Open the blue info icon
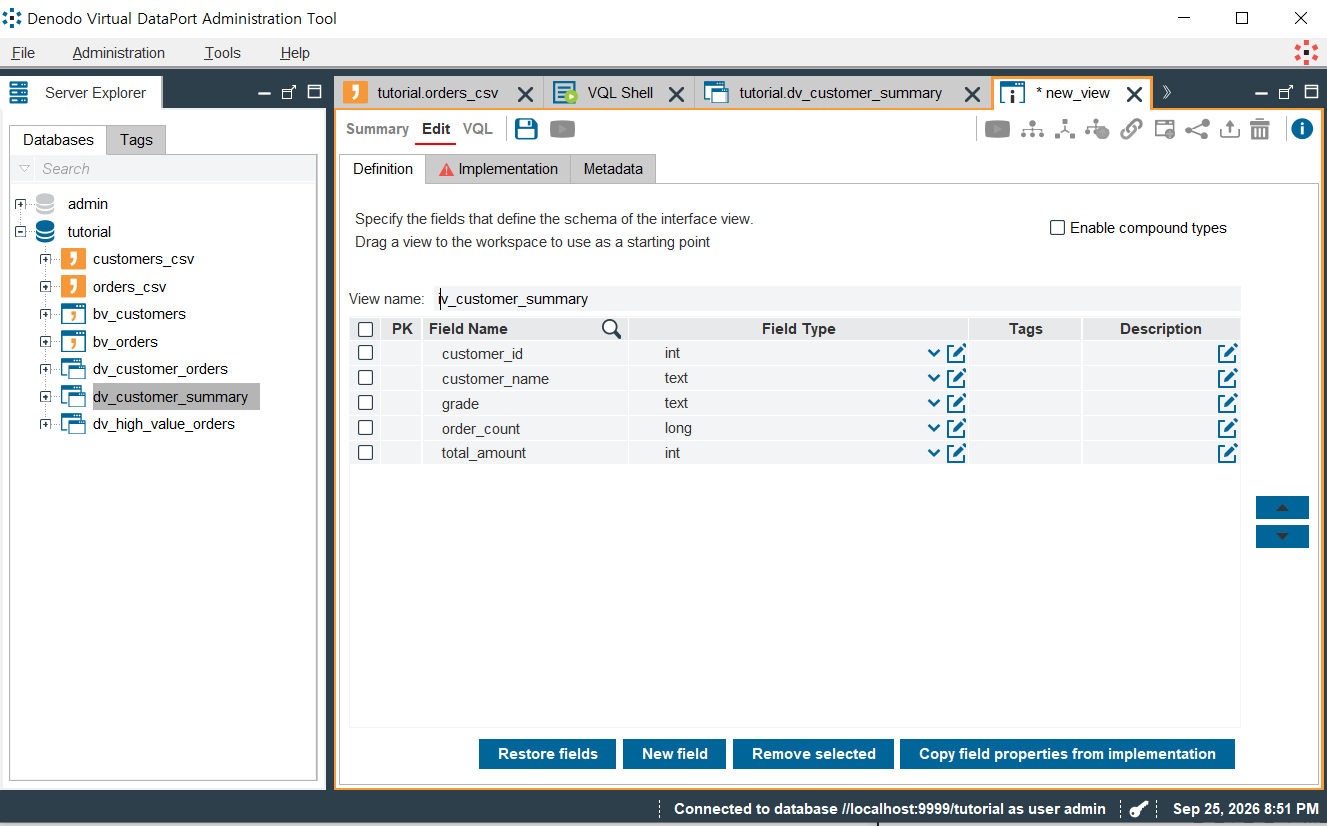This screenshot has height=826, width=1327. click(1302, 129)
